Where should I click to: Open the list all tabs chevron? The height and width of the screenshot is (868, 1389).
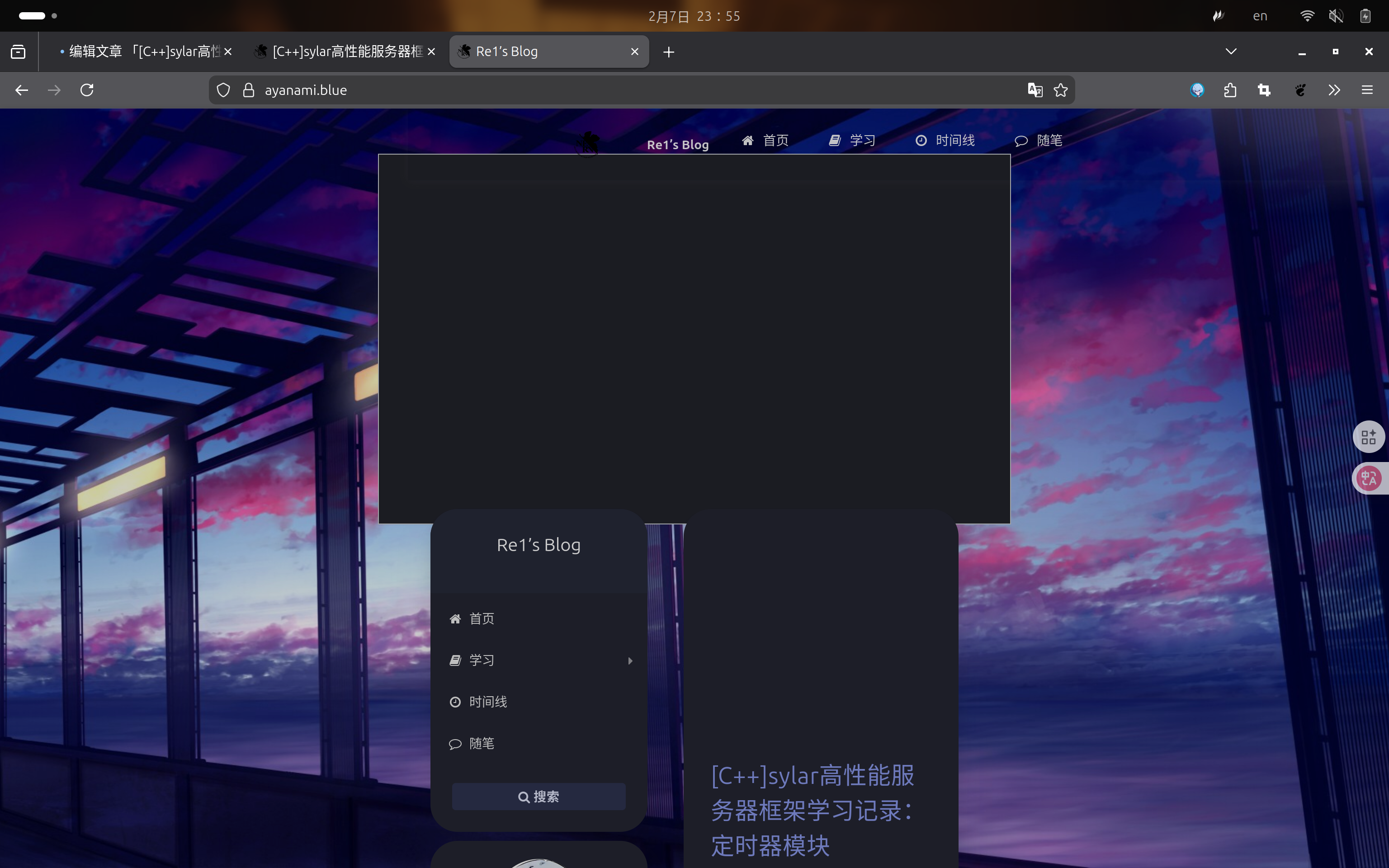coord(1231,52)
